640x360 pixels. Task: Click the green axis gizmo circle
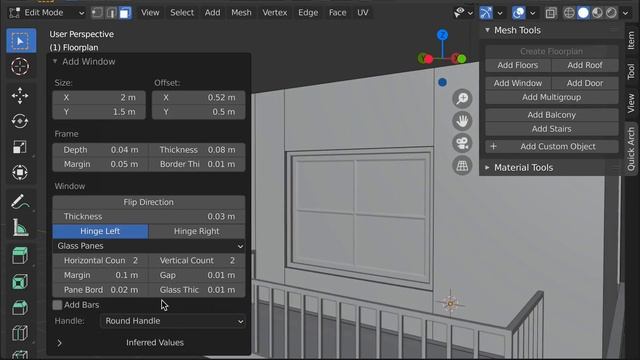click(x=462, y=59)
